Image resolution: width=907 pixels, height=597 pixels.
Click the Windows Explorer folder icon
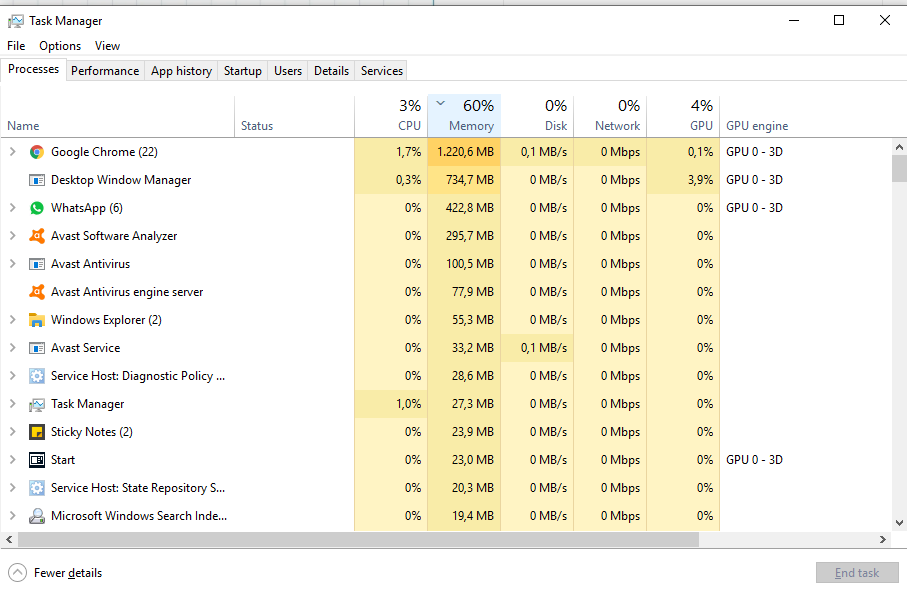(36, 320)
